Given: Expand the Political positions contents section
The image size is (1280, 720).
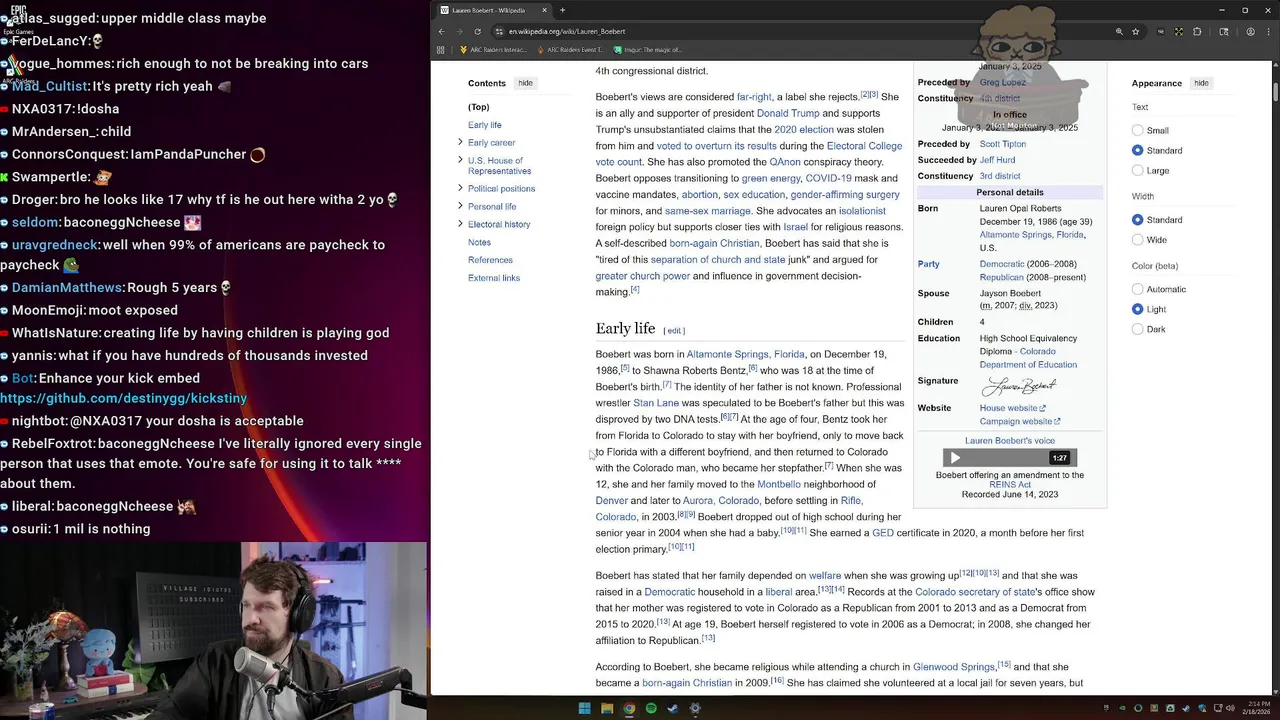Looking at the screenshot, I should point(460,188).
